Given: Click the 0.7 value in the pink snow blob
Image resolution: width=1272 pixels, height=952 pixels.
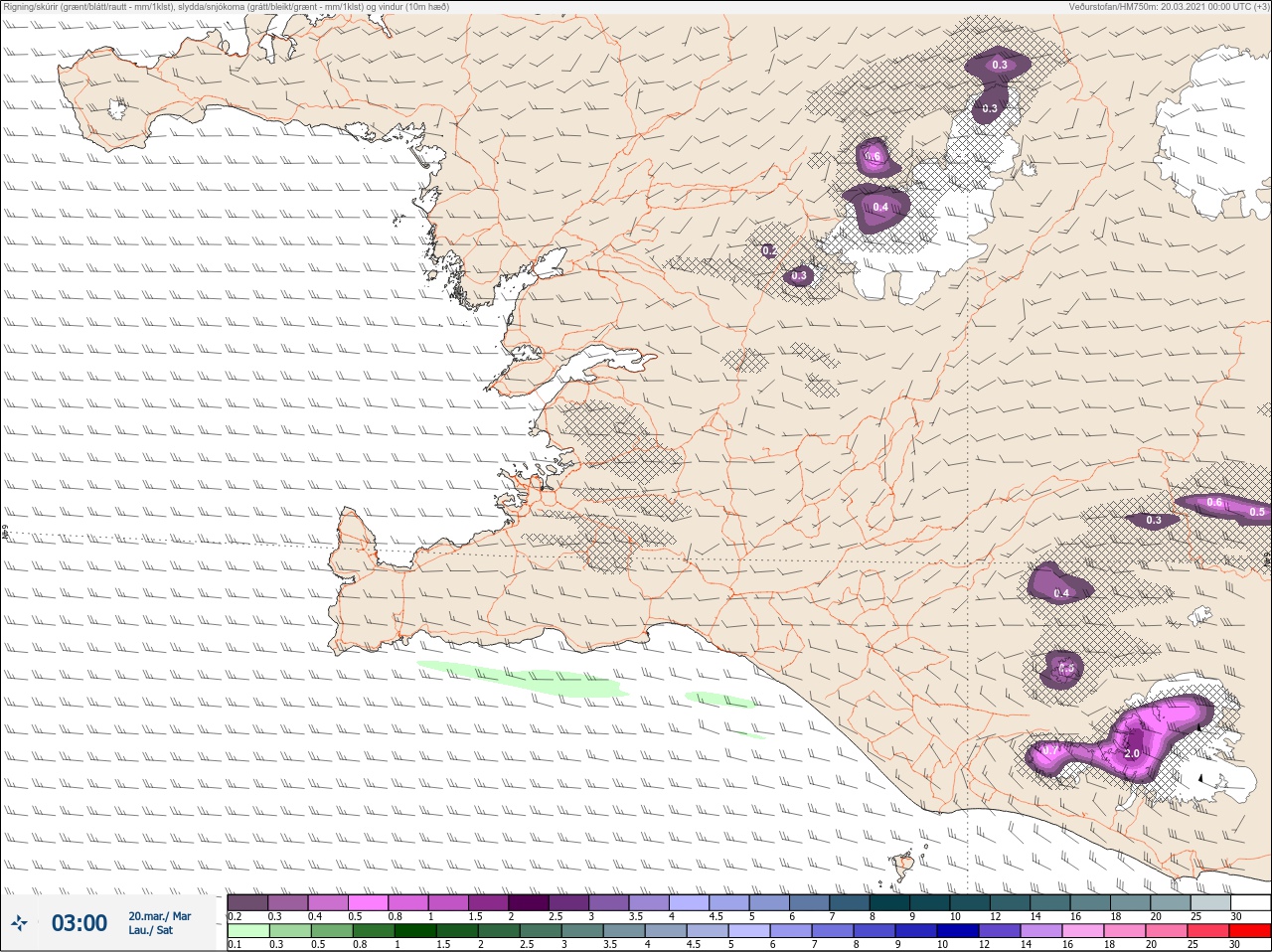Looking at the screenshot, I should coord(1050,750).
